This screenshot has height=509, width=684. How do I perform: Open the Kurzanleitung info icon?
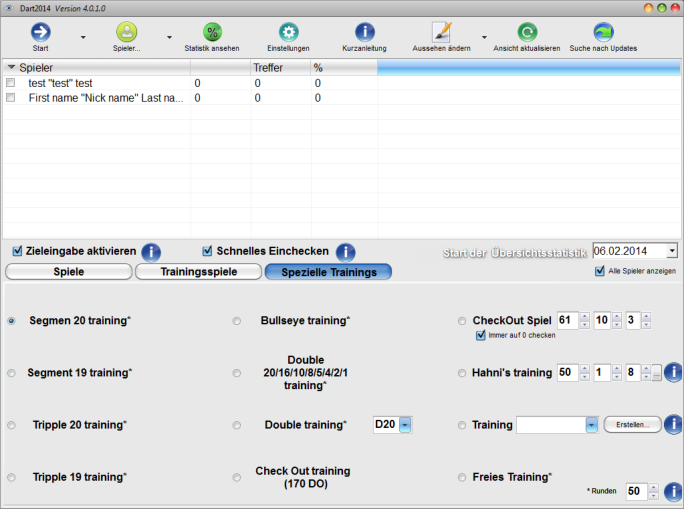tap(365, 32)
